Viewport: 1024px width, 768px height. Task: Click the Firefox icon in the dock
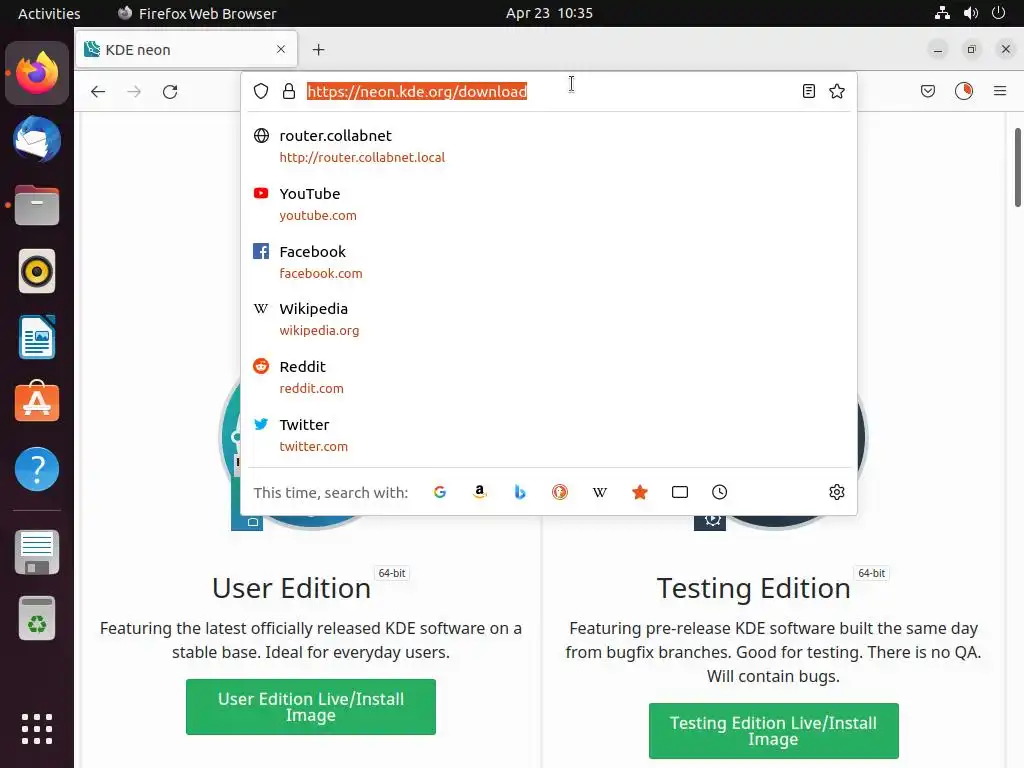tap(37, 73)
